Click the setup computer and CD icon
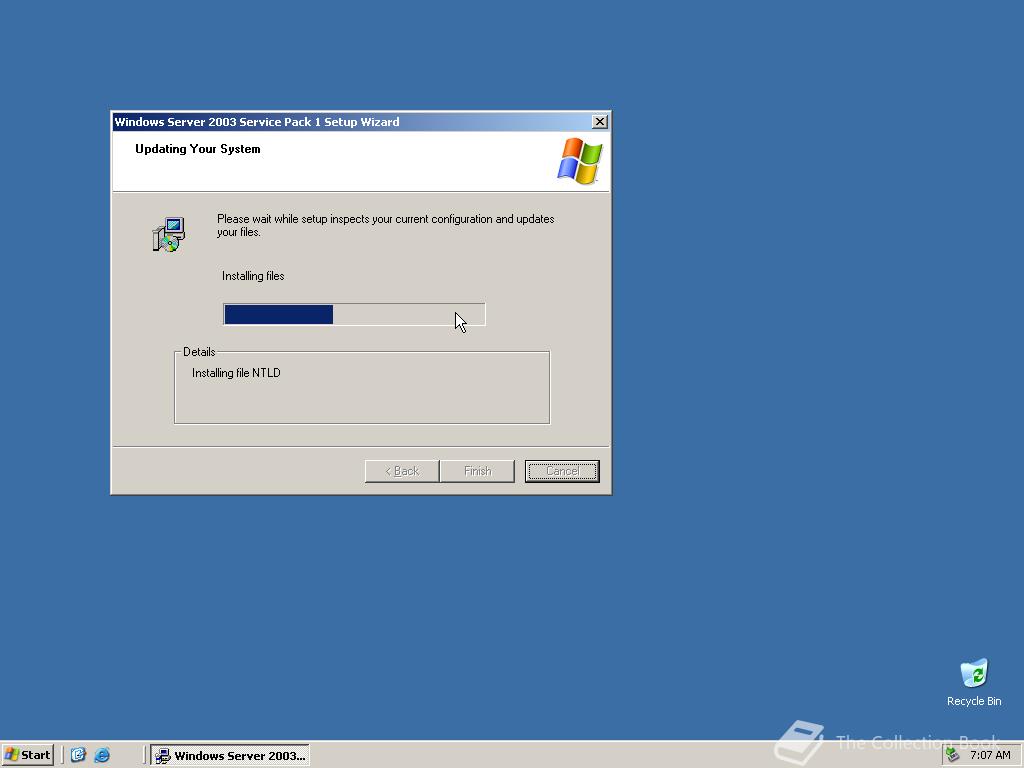Screen dimensions: 1024x768 coord(169,234)
